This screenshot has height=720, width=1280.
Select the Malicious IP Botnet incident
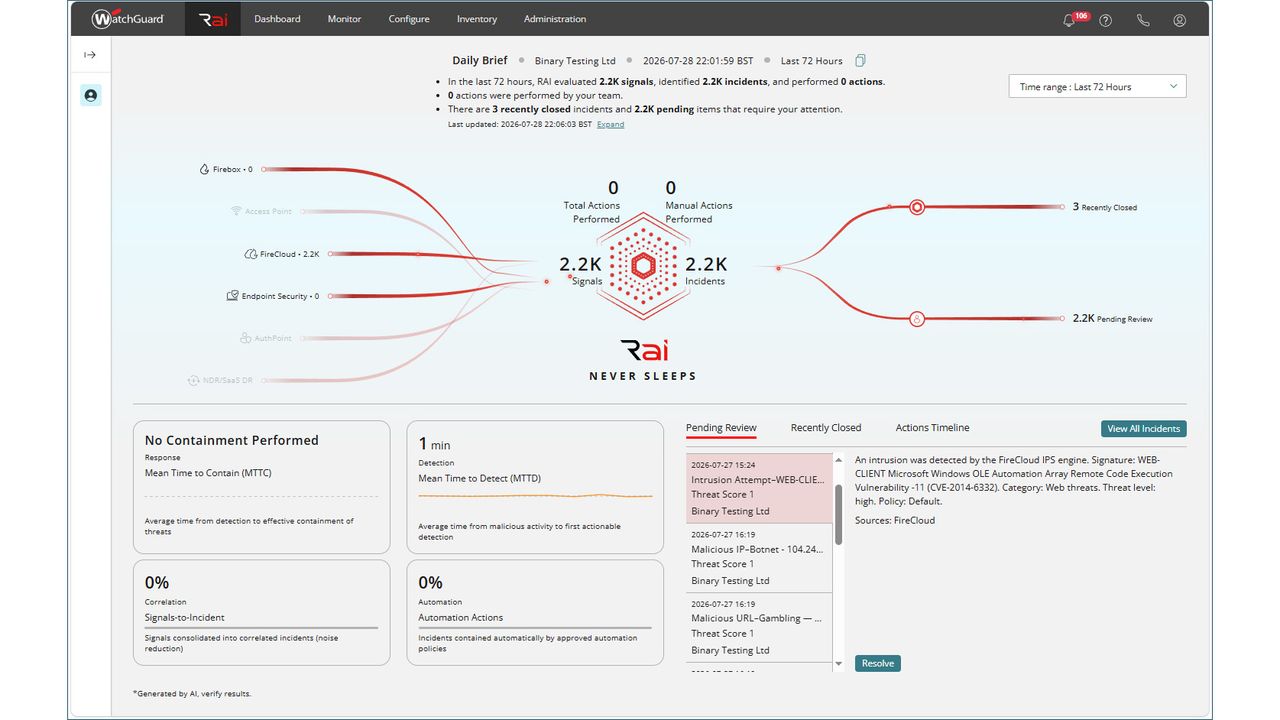(759, 558)
